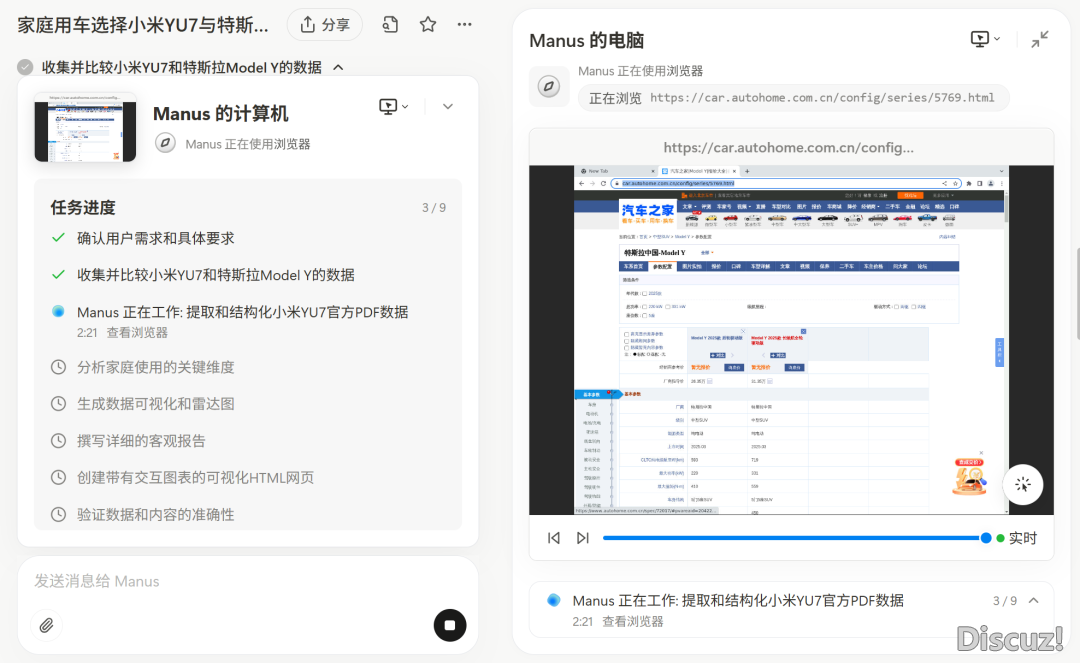The width and height of the screenshot is (1080, 663).
Task: Shrink the Manus 的电脑 panel with collapse arrows
Action: [x=1040, y=39]
